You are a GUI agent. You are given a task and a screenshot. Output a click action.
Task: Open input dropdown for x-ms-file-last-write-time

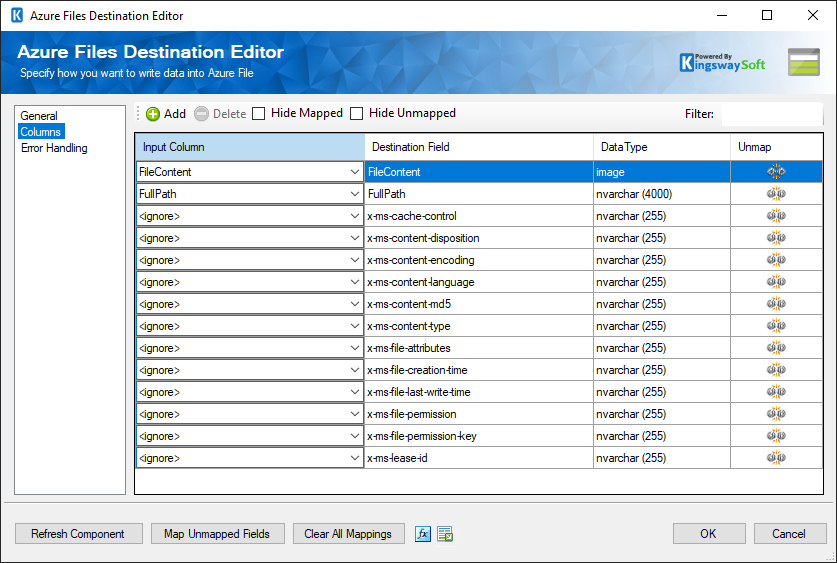[x=354, y=392]
